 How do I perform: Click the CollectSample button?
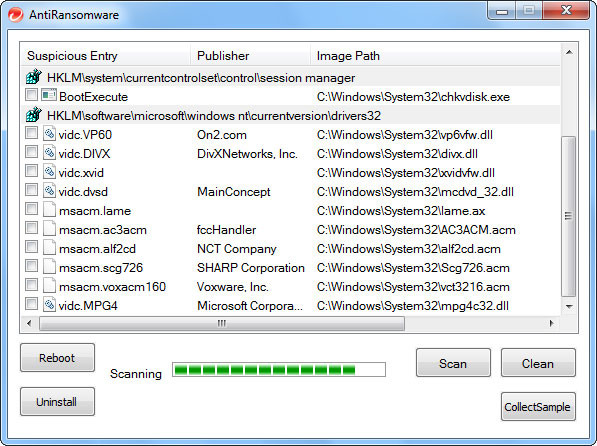click(x=538, y=407)
